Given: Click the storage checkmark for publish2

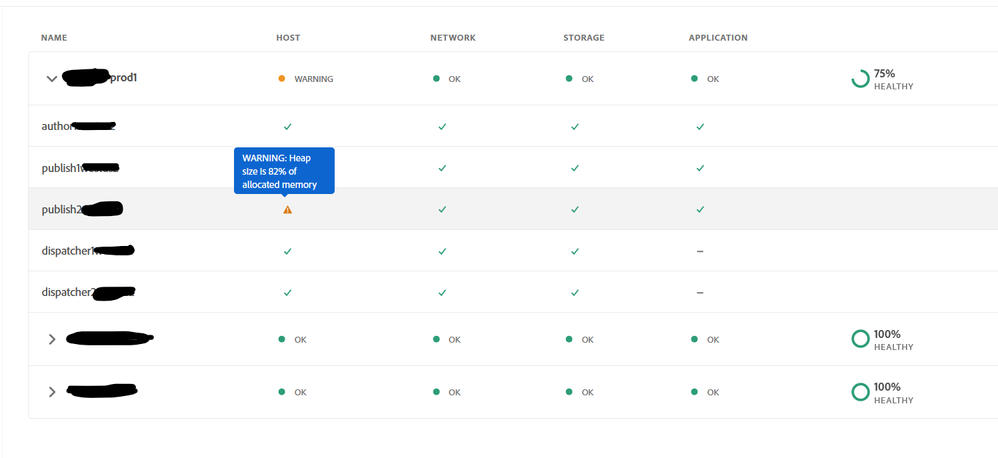Looking at the screenshot, I should click(x=575, y=210).
